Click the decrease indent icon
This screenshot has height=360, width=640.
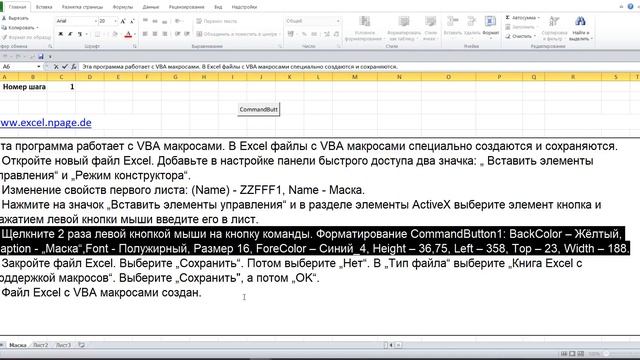click(x=178, y=34)
